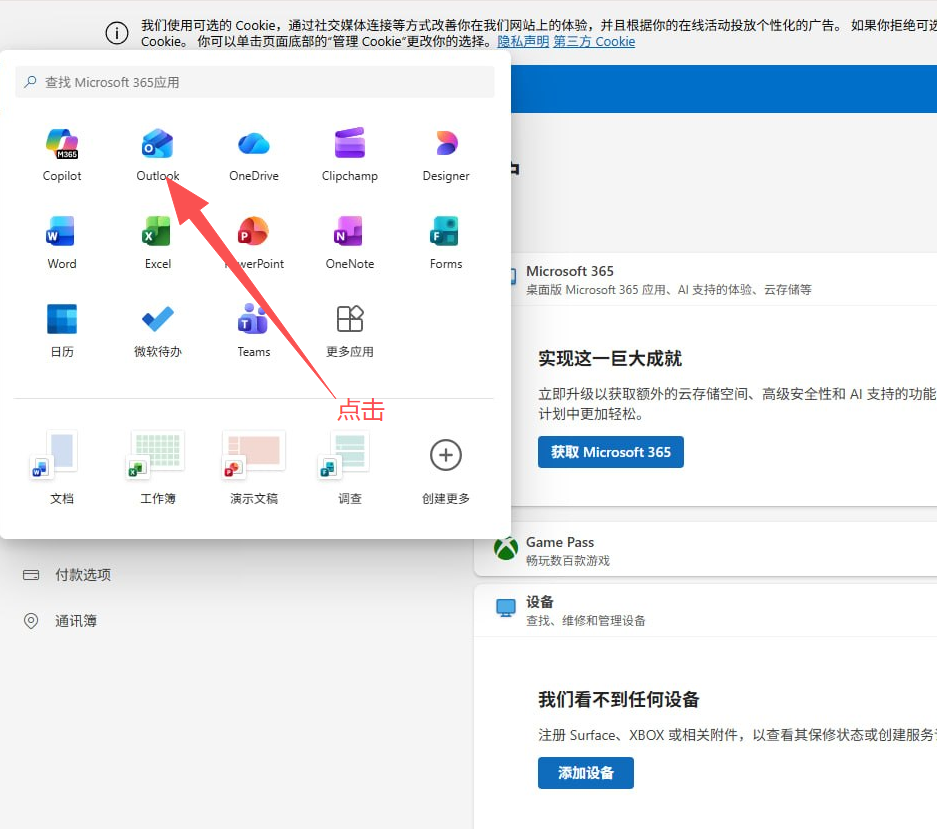Open the Copilot M365 app
The image size is (937, 829).
62,154
